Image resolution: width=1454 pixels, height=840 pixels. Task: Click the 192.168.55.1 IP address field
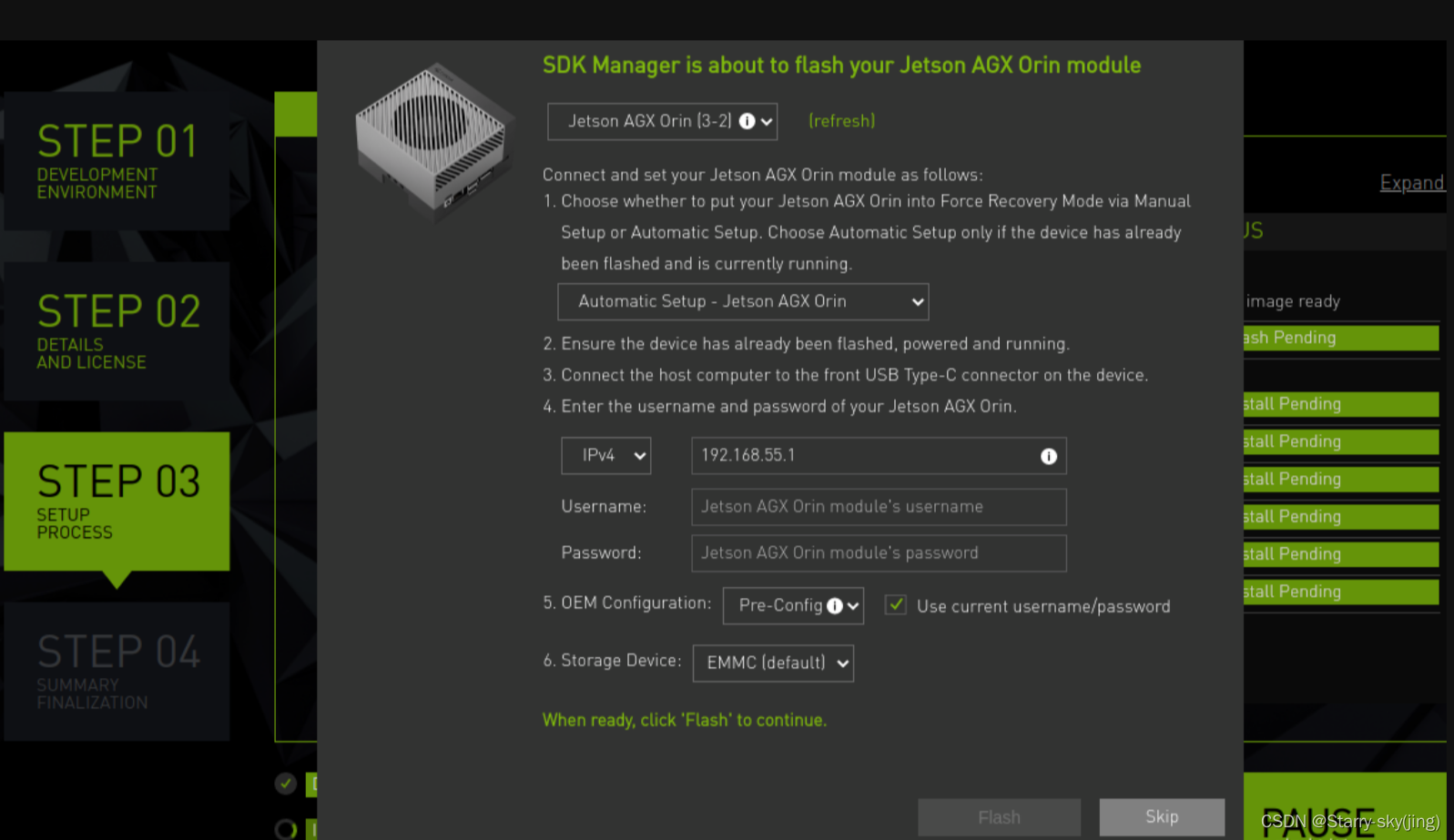click(879, 455)
